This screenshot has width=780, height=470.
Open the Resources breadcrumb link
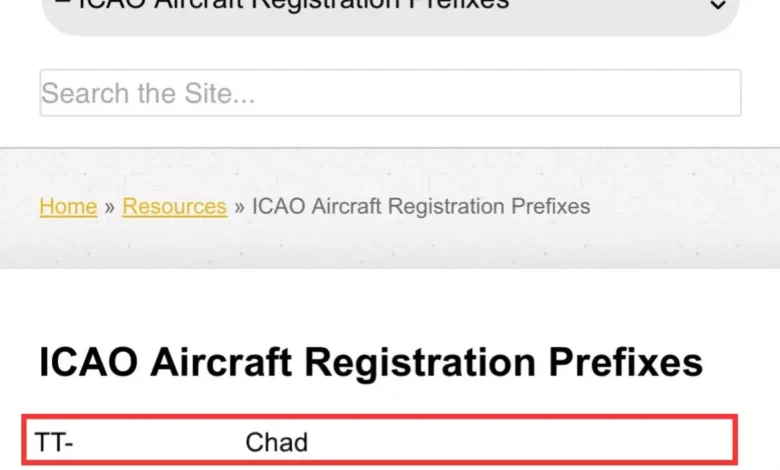coord(175,206)
